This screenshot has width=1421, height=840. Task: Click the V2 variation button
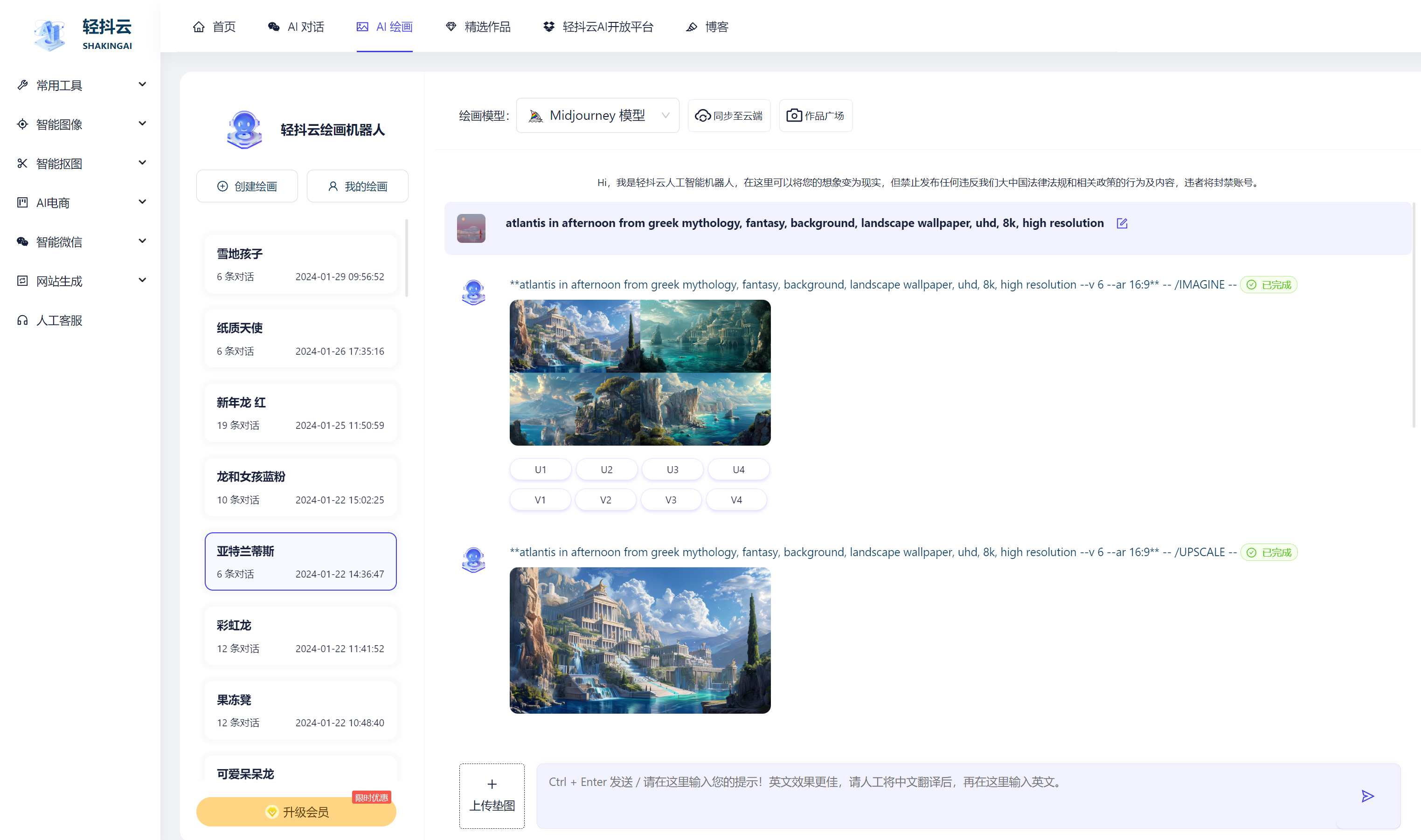point(606,500)
